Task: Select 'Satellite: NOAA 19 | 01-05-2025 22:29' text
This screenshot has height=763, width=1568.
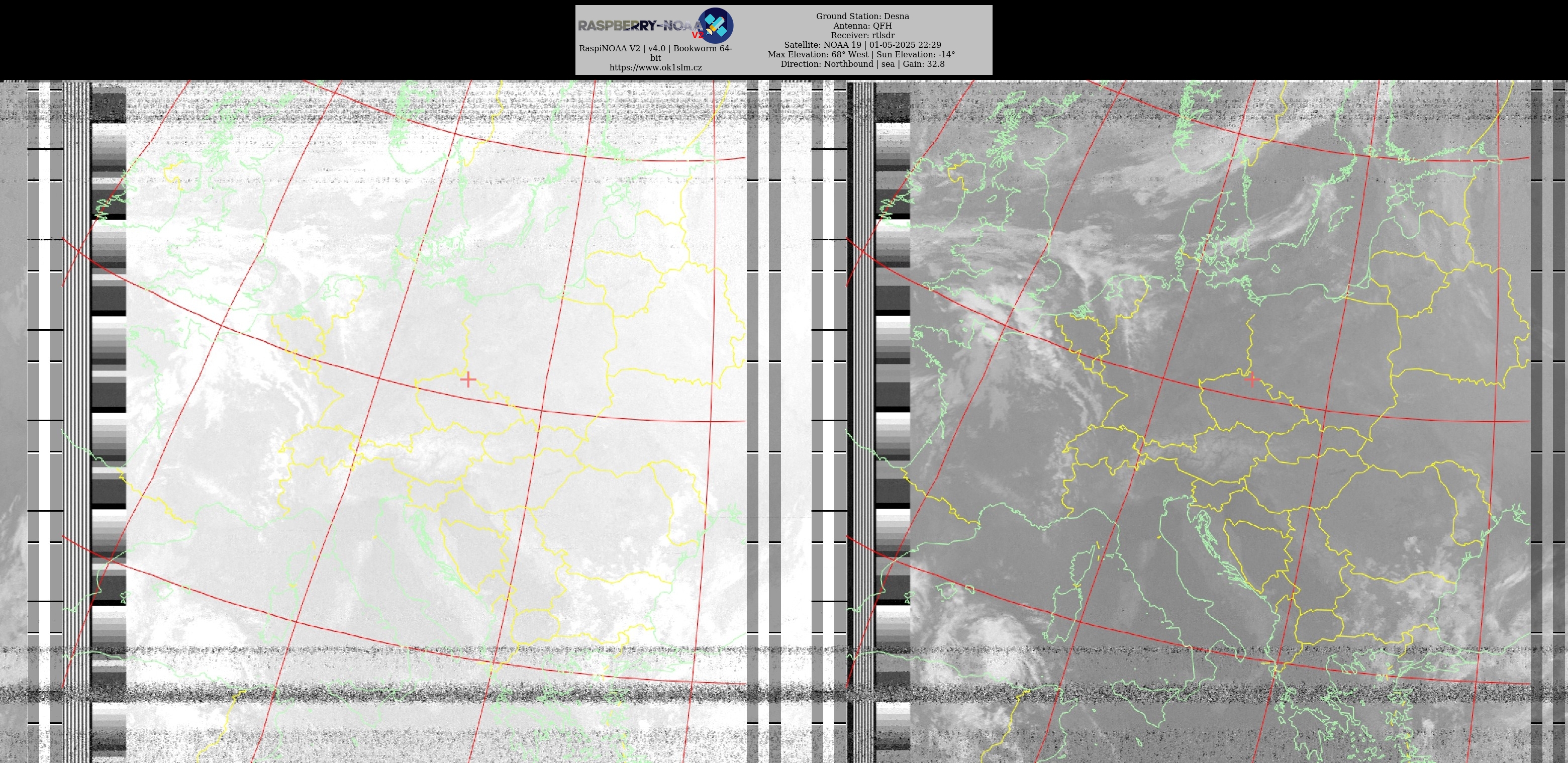Action: (862, 45)
